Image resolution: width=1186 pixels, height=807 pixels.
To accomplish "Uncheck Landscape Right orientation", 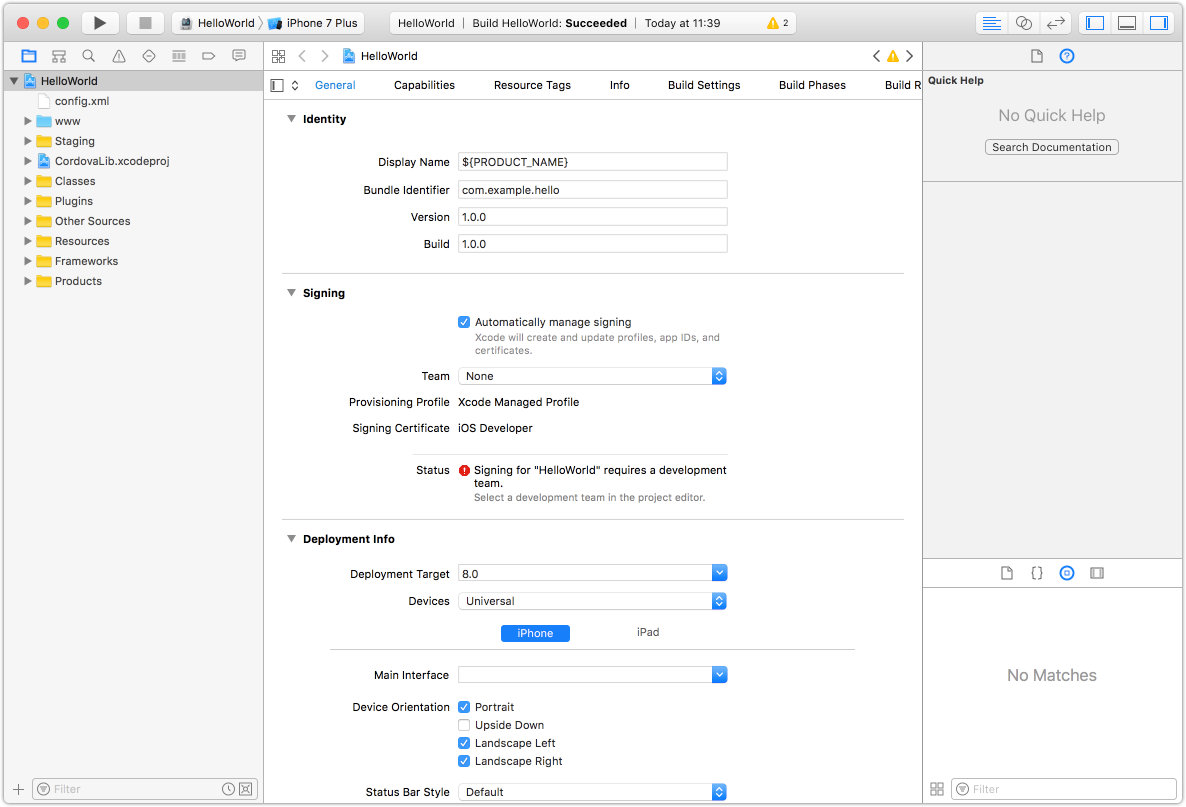I will tap(464, 762).
